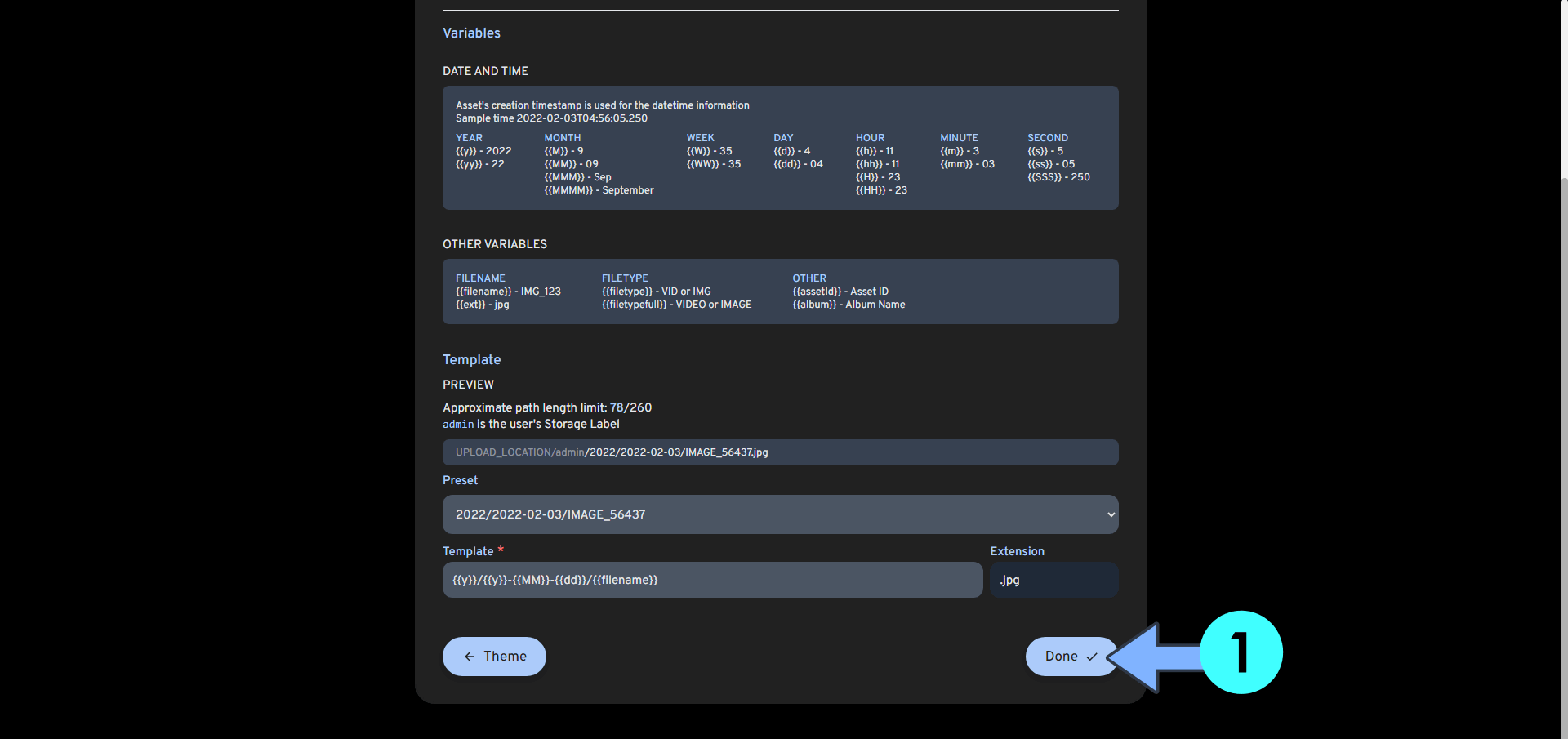This screenshot has height=739, width=1568.
Task: Click the '{{MMMM}} - September' variable
Action: point(599,190)
